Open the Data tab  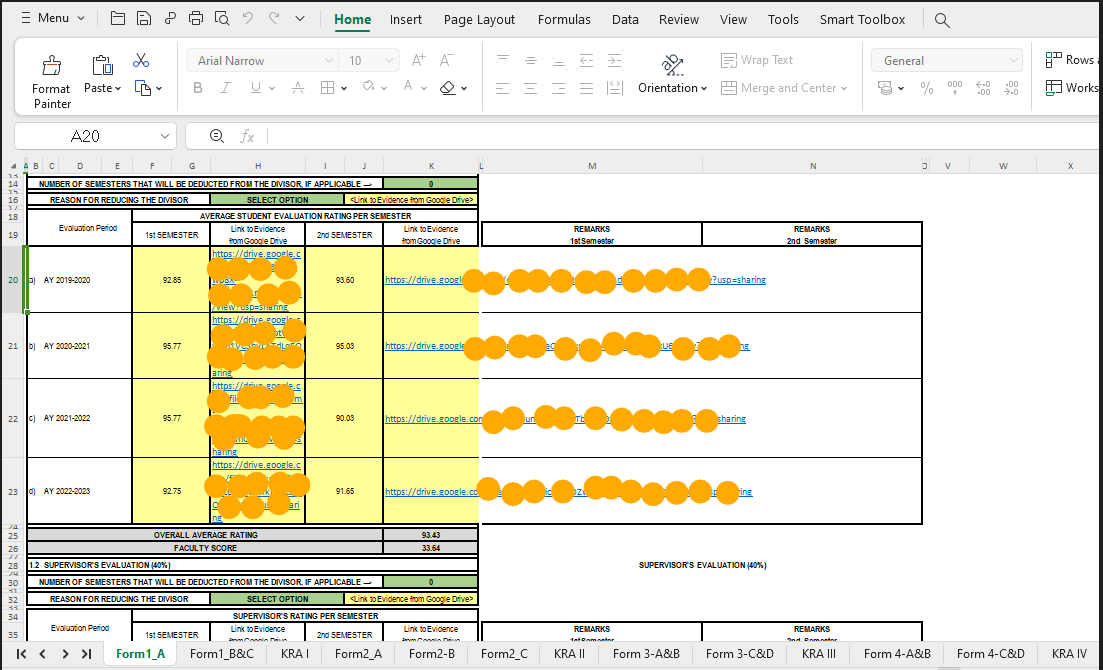[x=625, y=20]
